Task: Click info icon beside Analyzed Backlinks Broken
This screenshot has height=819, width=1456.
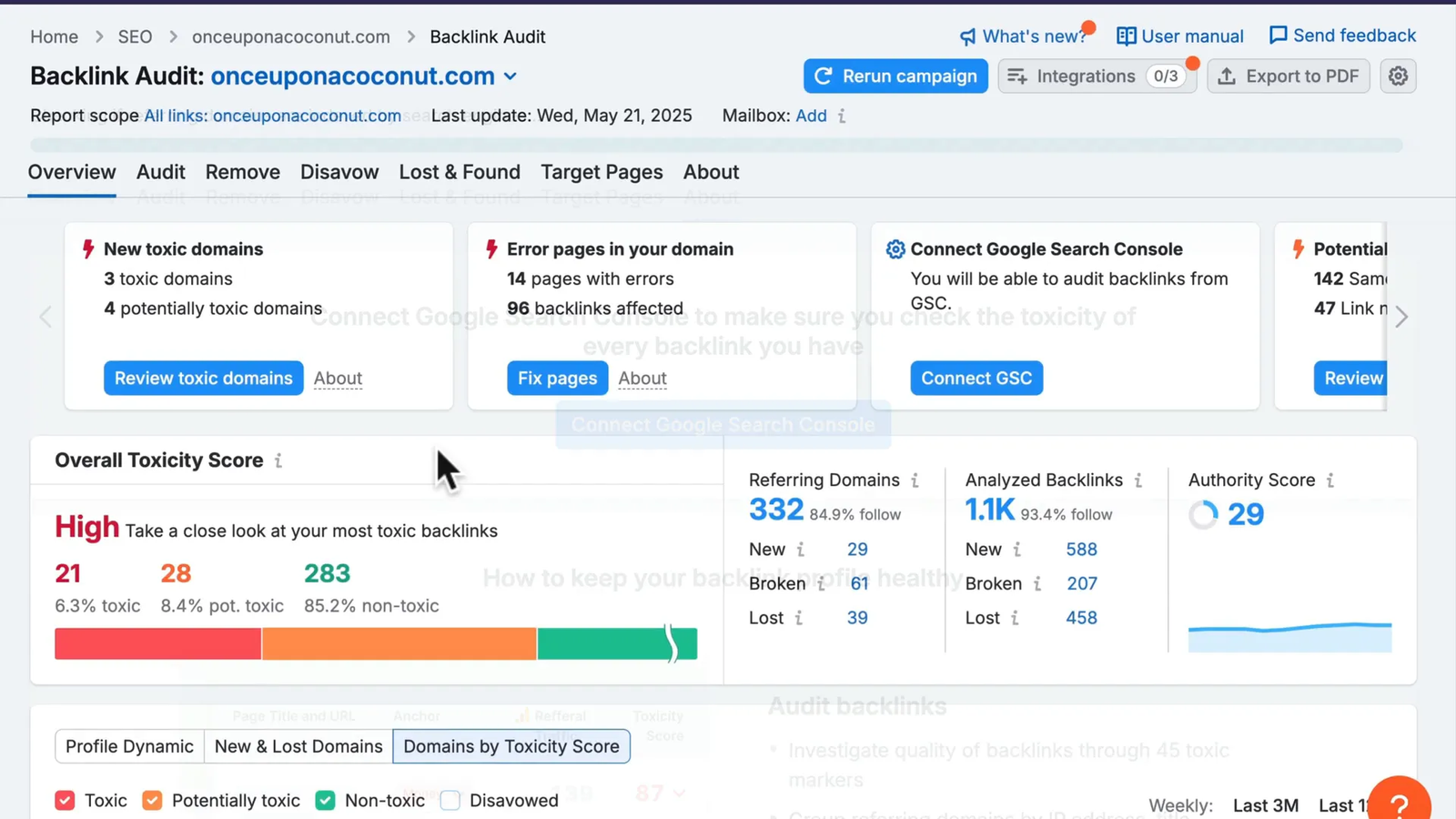Action: [1037, 584]
